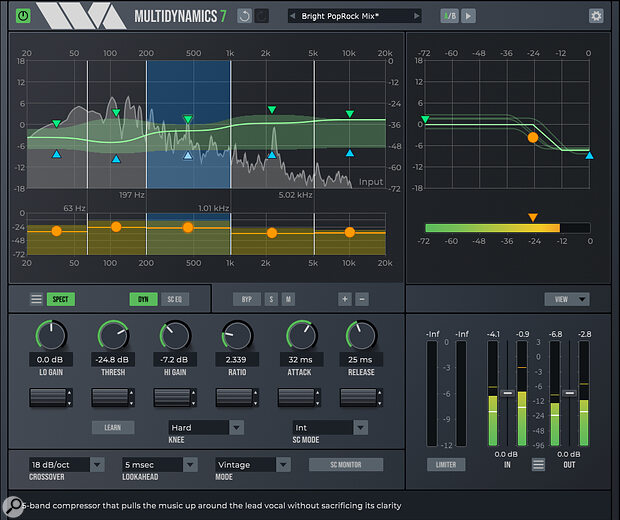
Task: Select next preset arrow
Action: tap(416, 16)
